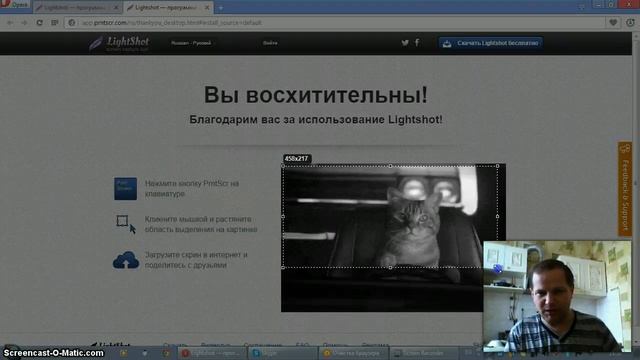Click the blue PrntScr key icon

(x=125, y=189)
